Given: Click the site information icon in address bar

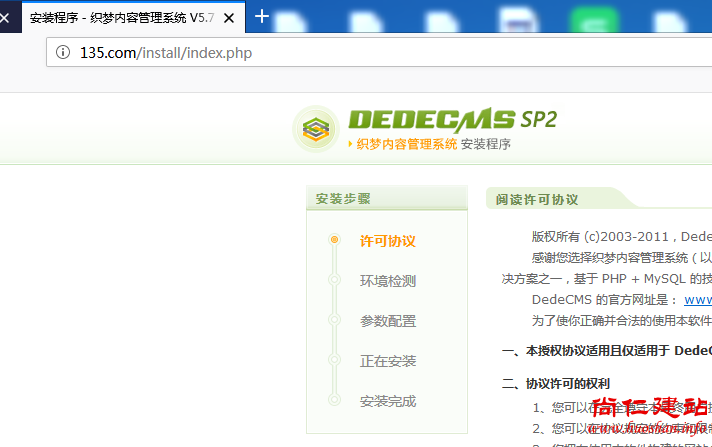Looking at the screenshot, I should pyautogui.click(x=63, y=52).
